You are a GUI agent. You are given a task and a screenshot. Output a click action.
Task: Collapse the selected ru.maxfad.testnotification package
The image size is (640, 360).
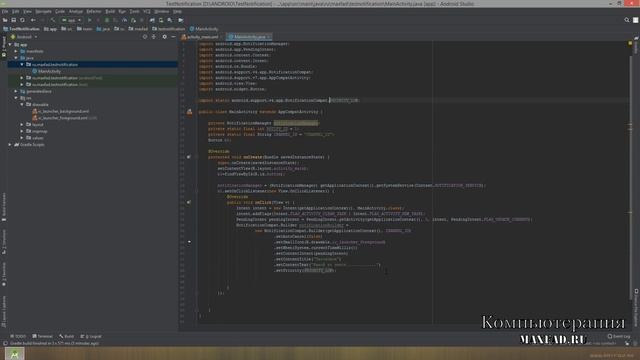22,64
